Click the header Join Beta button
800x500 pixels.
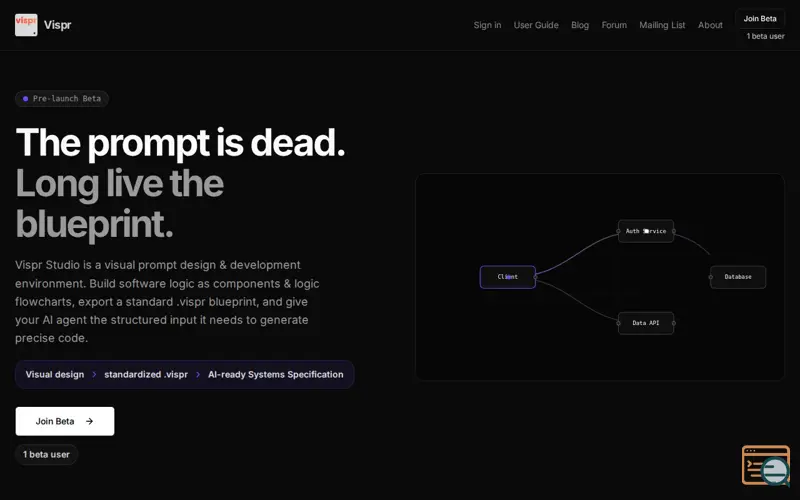pos(760,18)
